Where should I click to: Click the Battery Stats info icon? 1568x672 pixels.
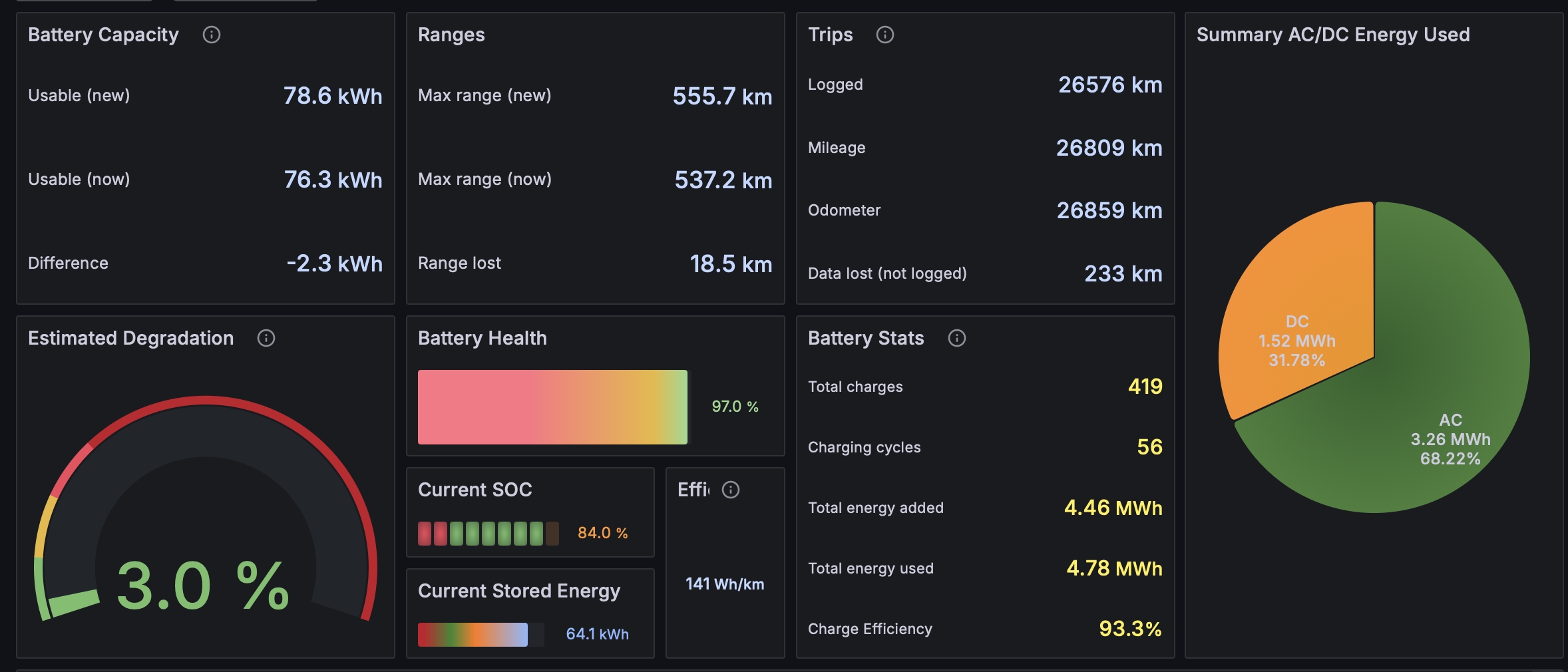(x=957, y=338)
